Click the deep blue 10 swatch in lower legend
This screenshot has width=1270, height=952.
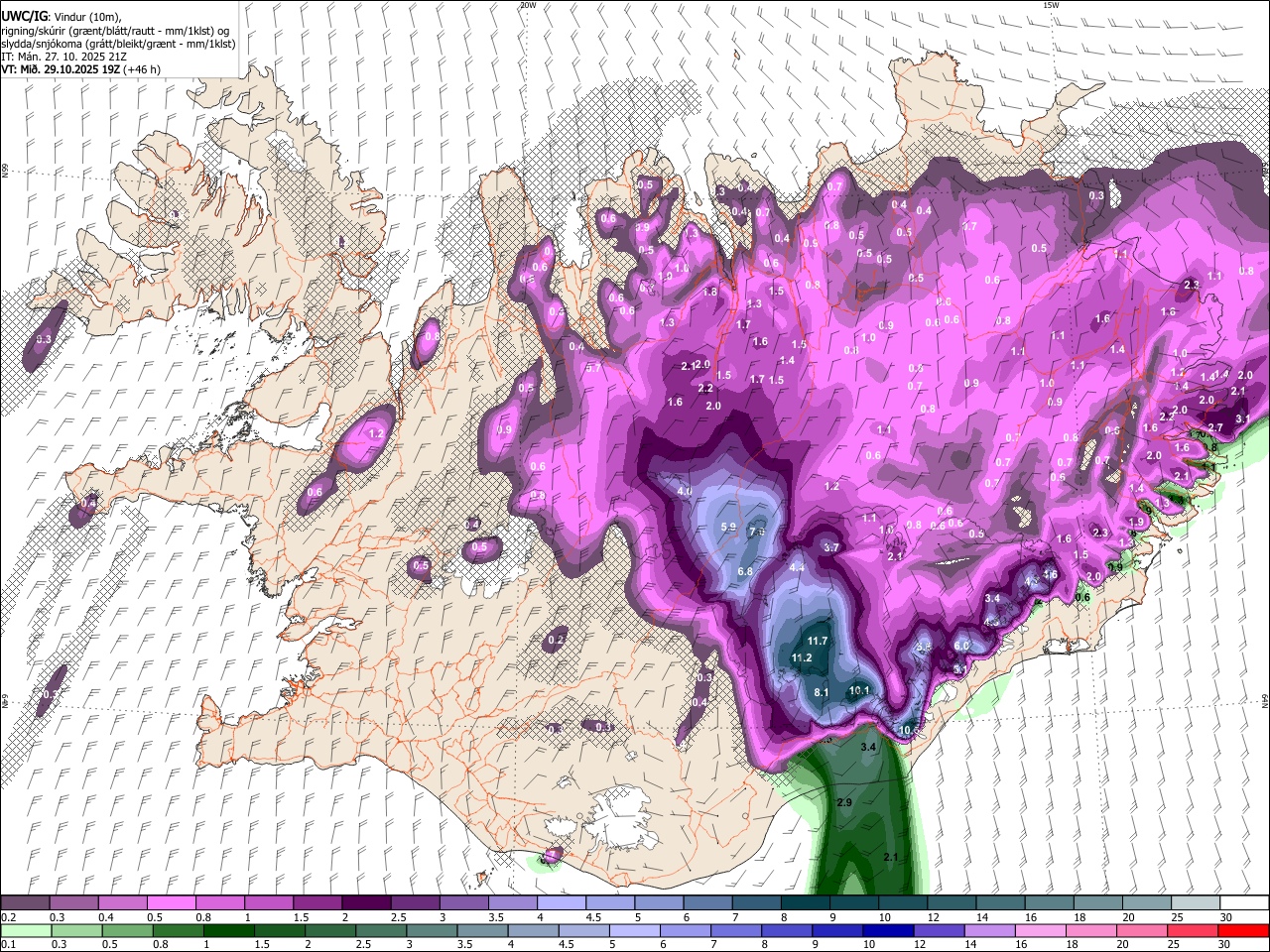click(x=888, y=930)
